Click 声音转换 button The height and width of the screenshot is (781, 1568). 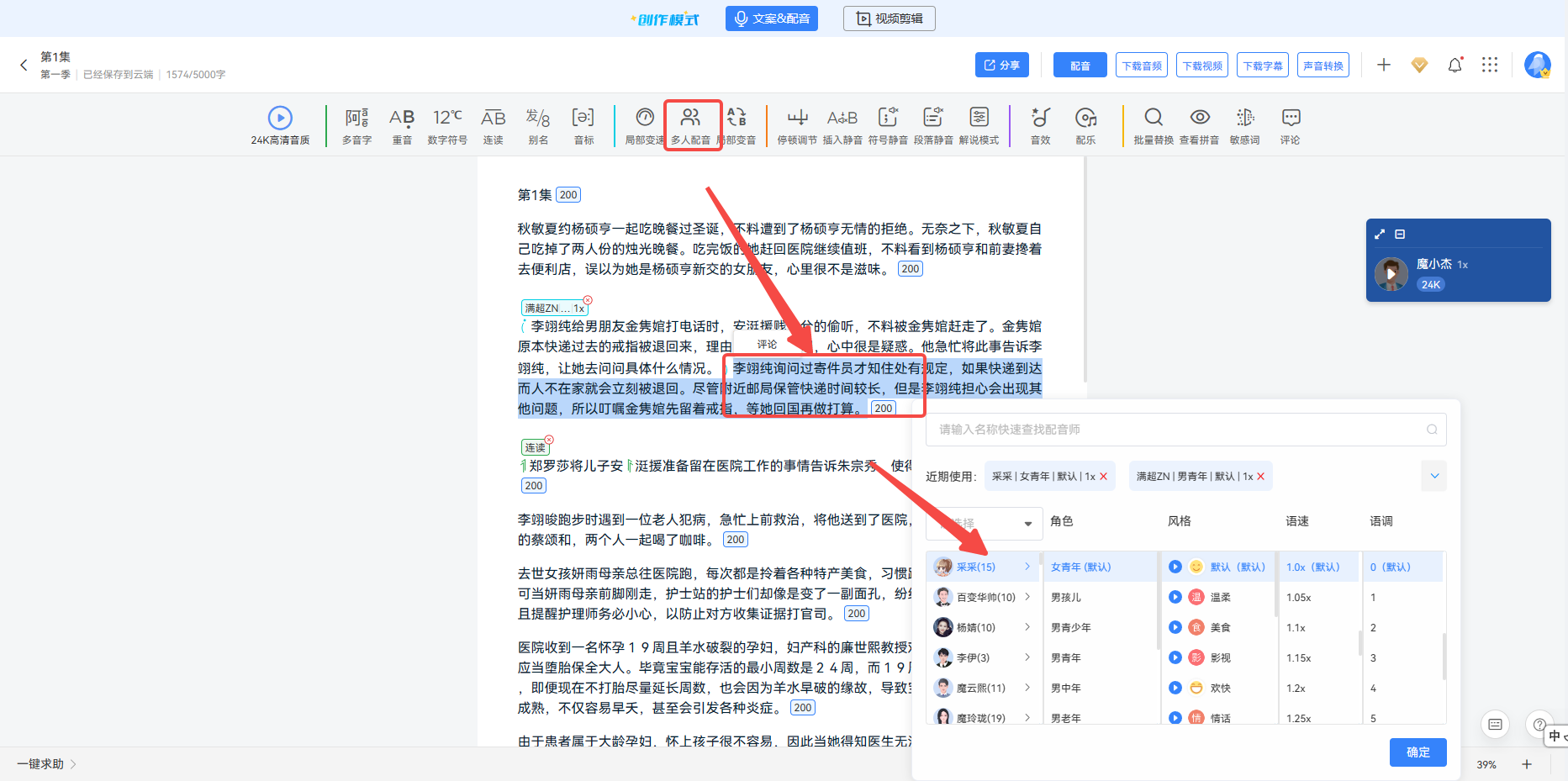point(1323,65)
